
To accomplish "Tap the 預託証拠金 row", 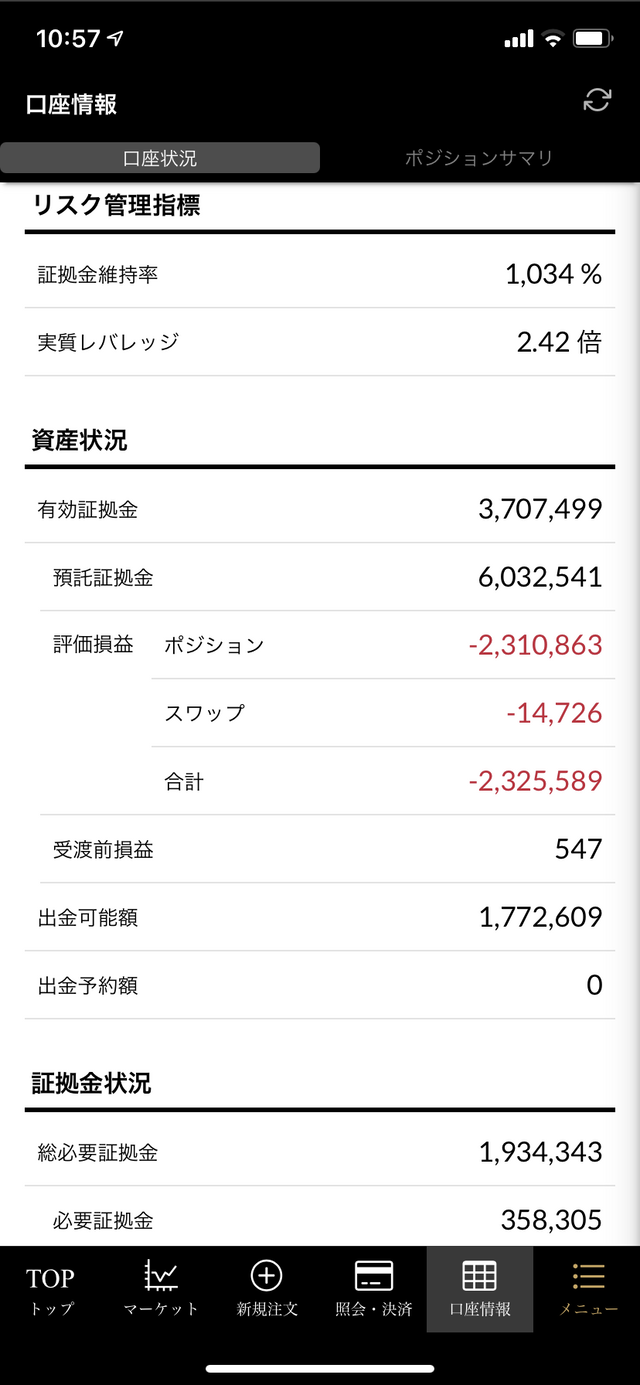I will [x=328, y=577].
